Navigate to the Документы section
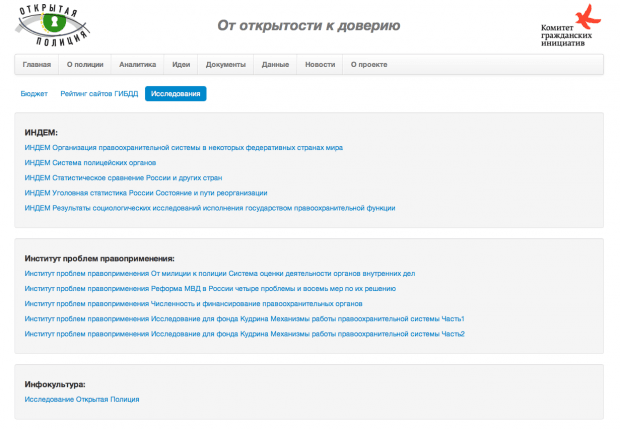 click(226, 64)
